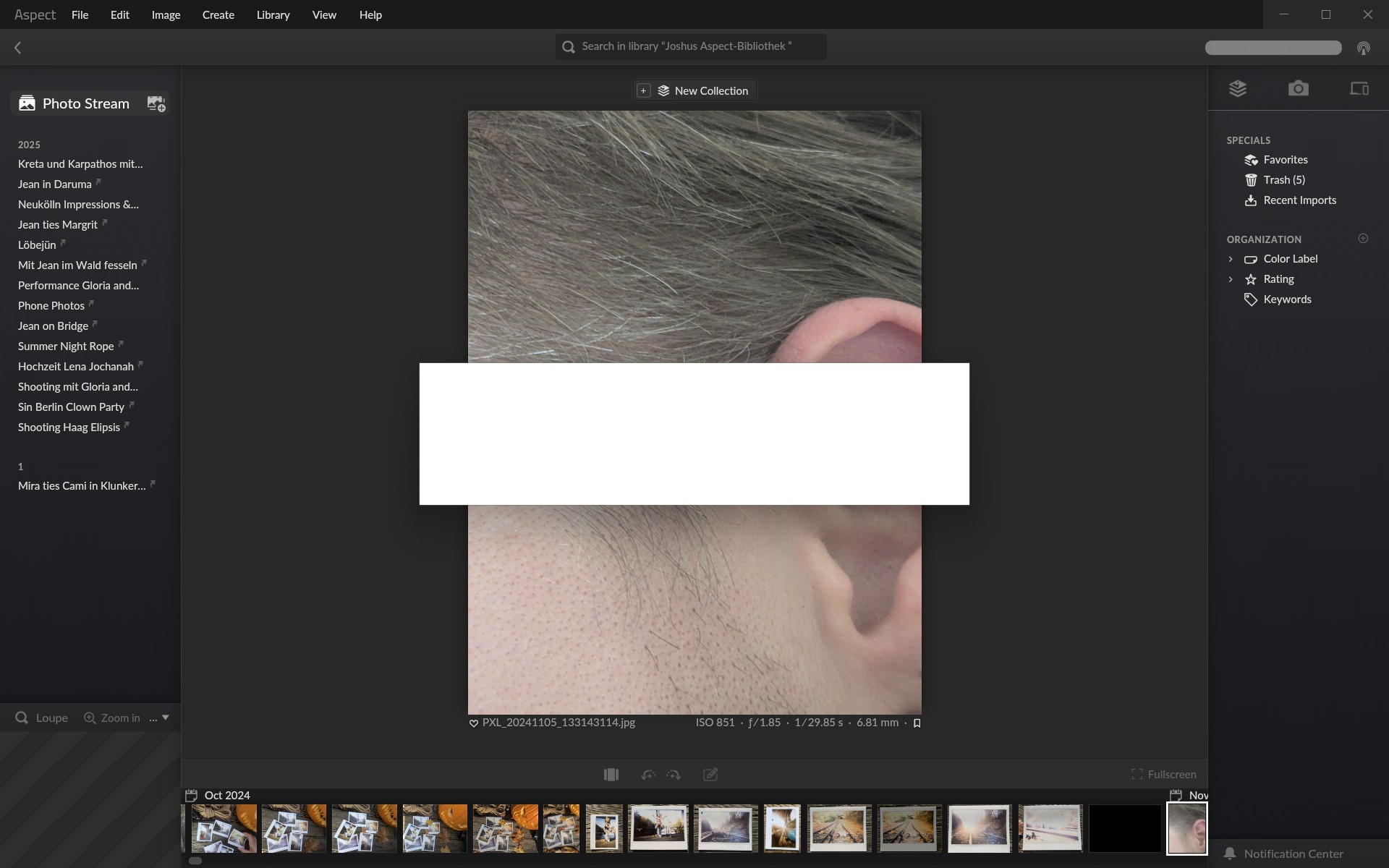Click the library search field
Image resolution: width=1389 pixels, height=868 pixels.
coord(691,46)
